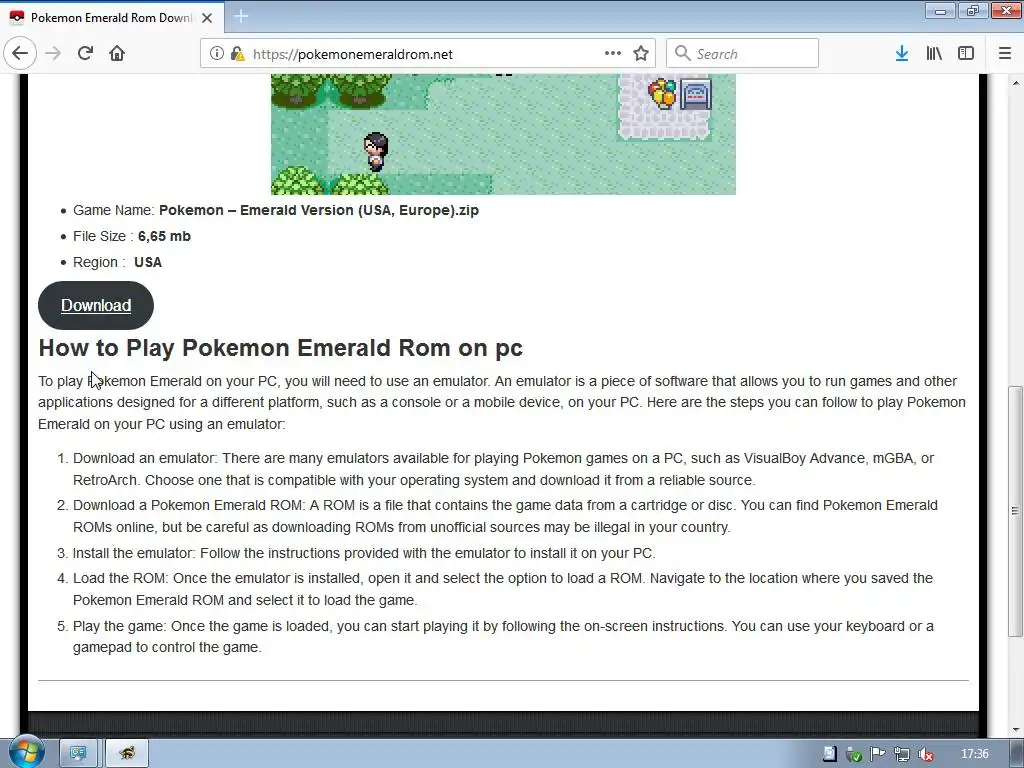Click the page vertical scrollbar thumb
Image resolution: width=1024 pixels, height=768 pixels.
[x=1015, y=511]
